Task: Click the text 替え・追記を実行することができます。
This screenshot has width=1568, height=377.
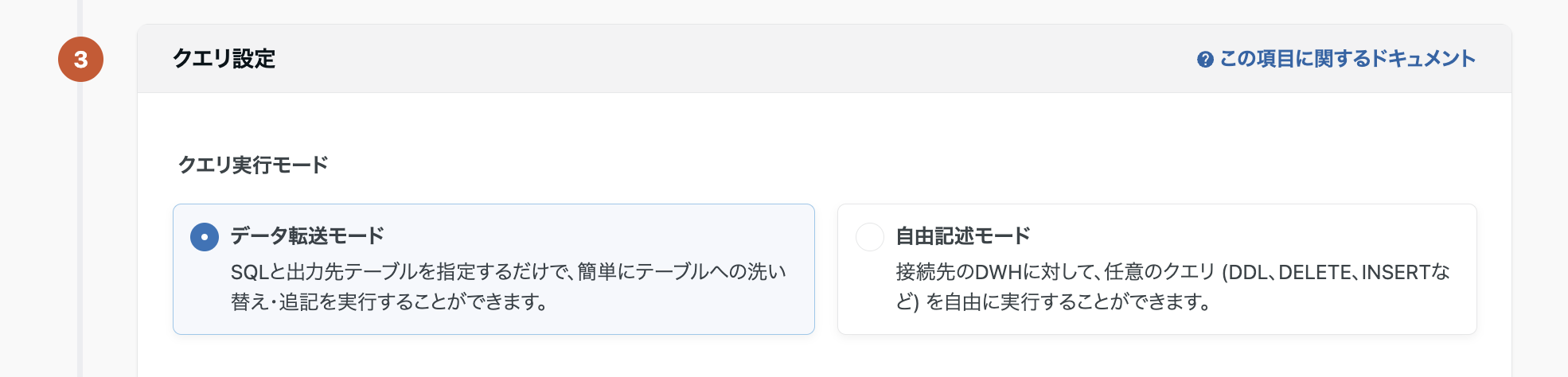Action: (389, 302)
